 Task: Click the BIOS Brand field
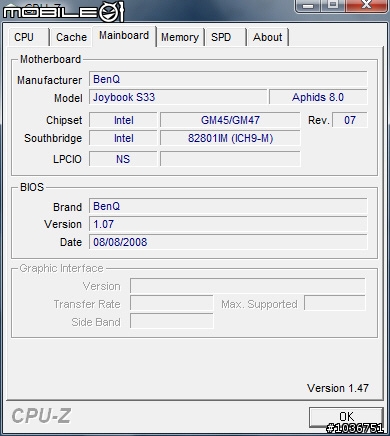[x=228, y=206]
